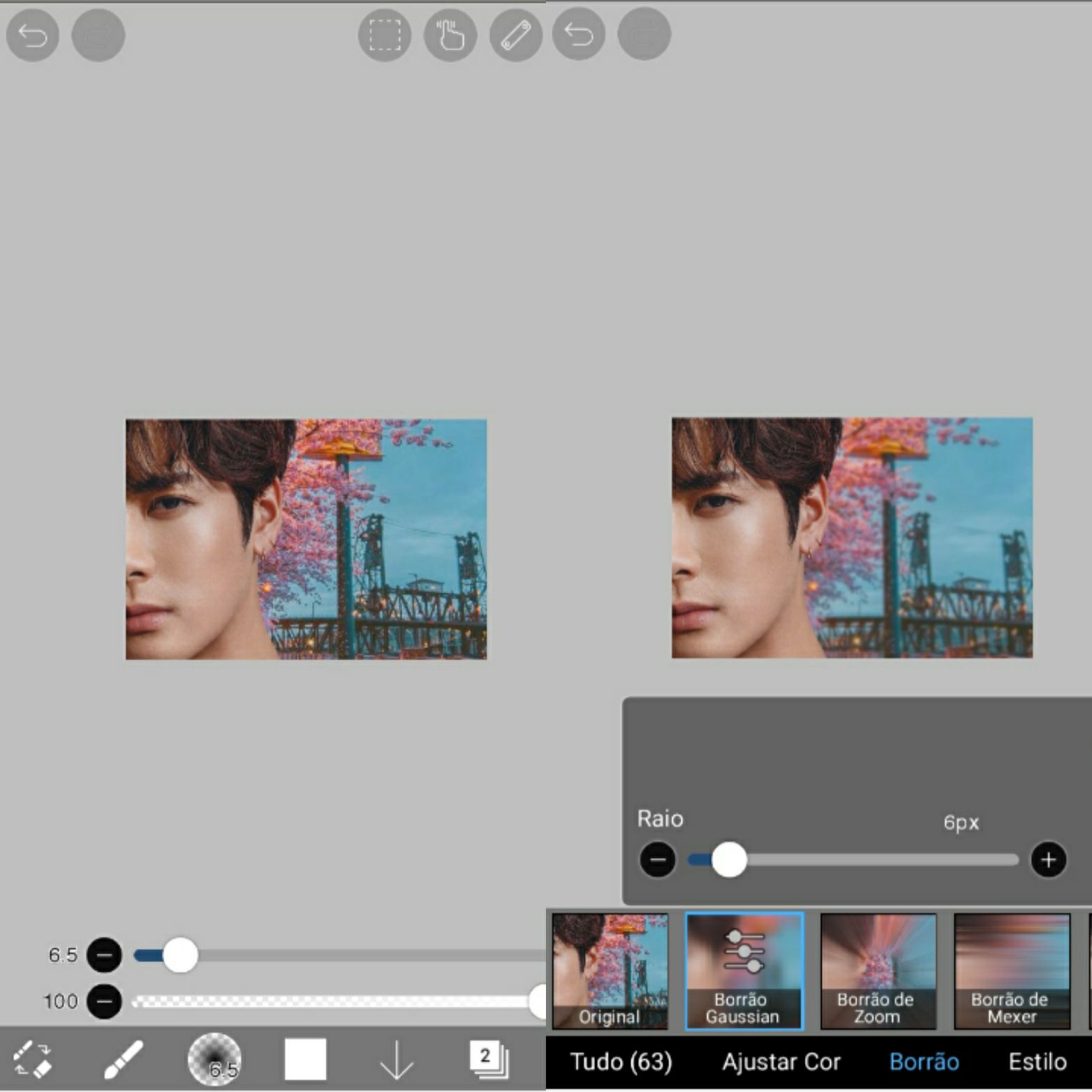
Task: Switch to the Borrão tab
Action: (x=924, y=1062)
